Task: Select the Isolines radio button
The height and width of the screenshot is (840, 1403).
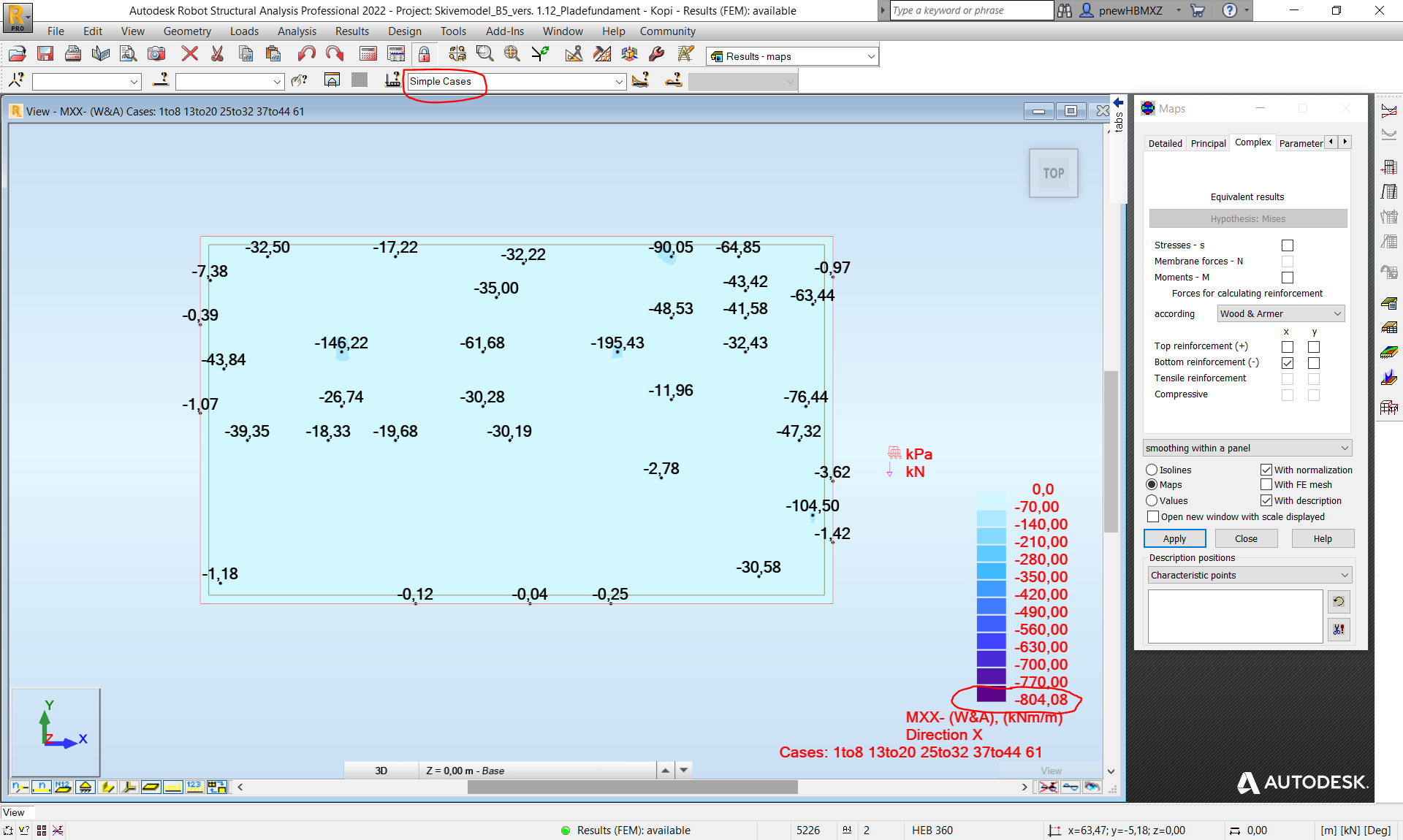Action: (x=1152, y=470)
